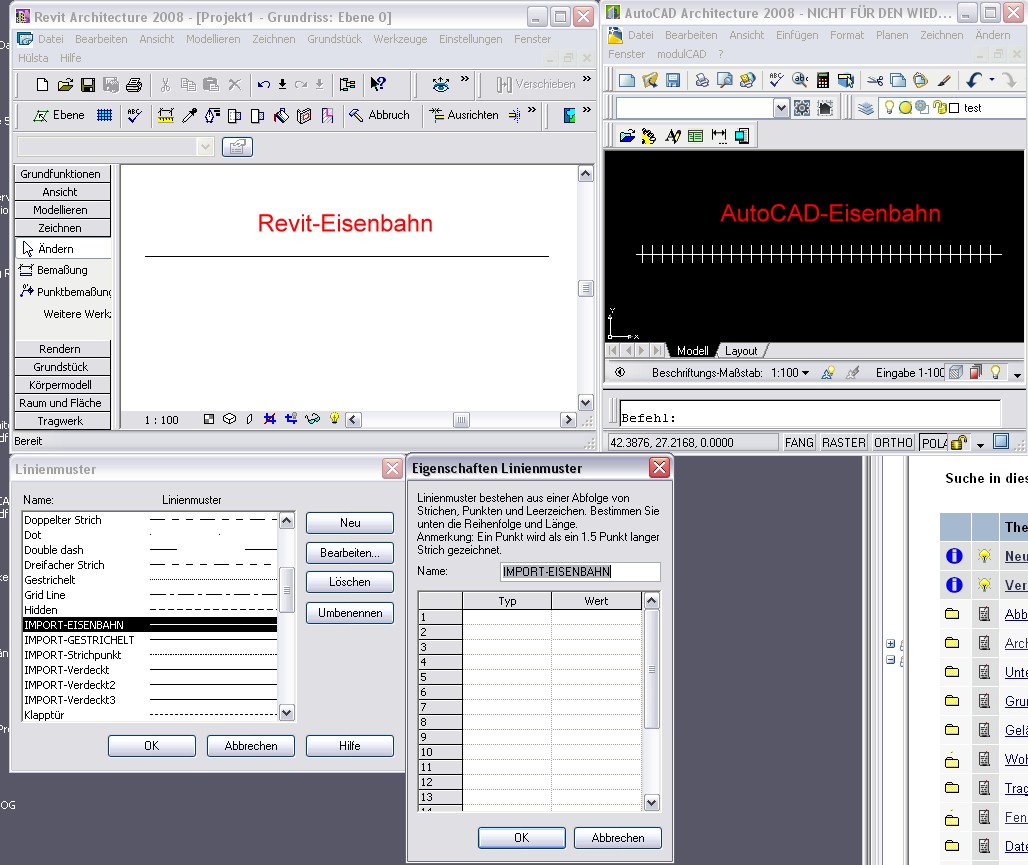Toggle the freeze sun icon for layer test
1028x865 pixels.
coord(905,108)
